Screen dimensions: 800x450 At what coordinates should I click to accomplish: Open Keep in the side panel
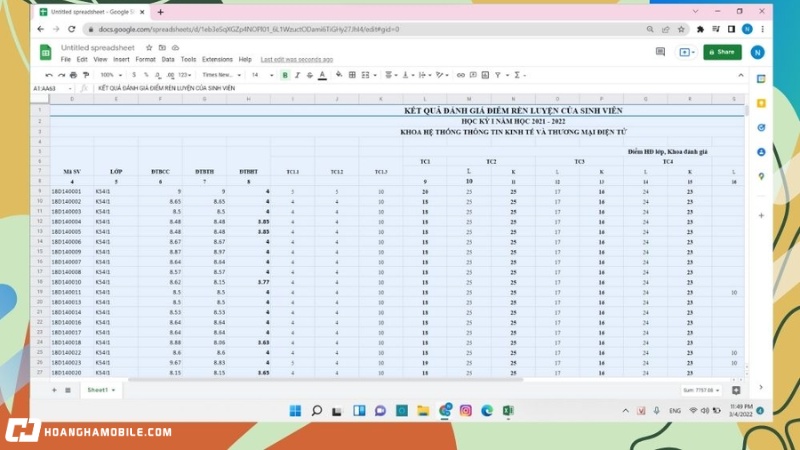tap(761, 103)
